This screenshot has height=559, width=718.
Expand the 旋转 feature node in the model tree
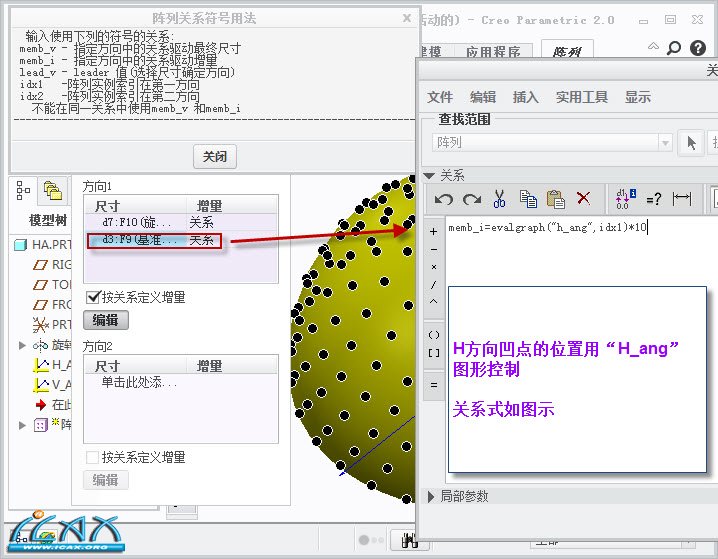[22, 345]
